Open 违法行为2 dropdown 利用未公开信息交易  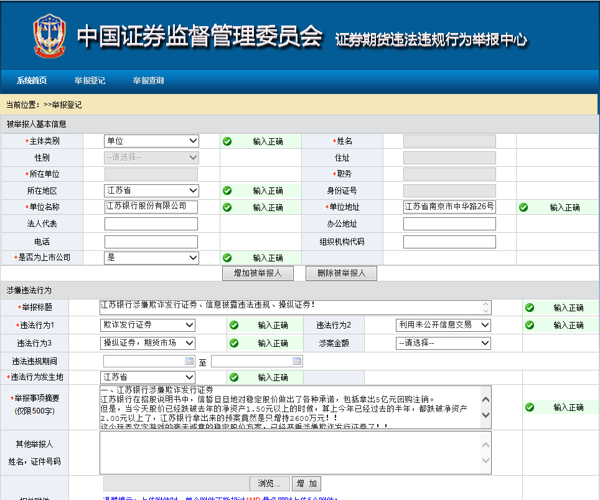(443, 325)
